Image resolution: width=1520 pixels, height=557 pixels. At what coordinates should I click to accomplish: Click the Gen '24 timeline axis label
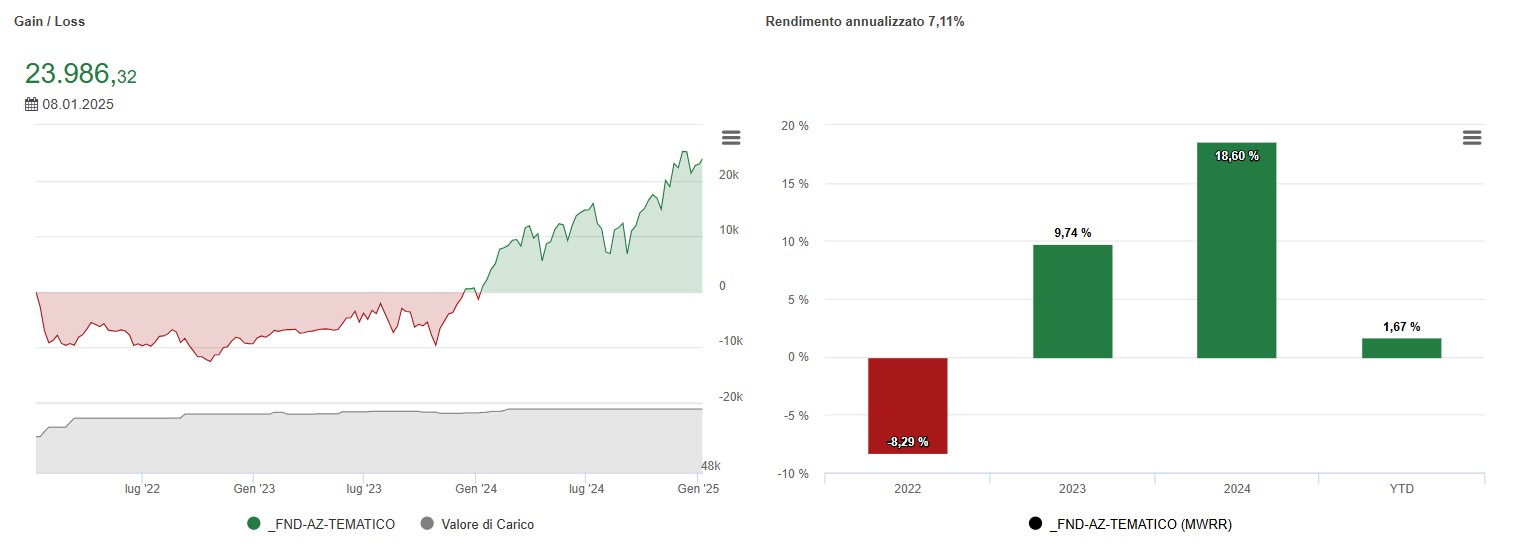[476, 489]
